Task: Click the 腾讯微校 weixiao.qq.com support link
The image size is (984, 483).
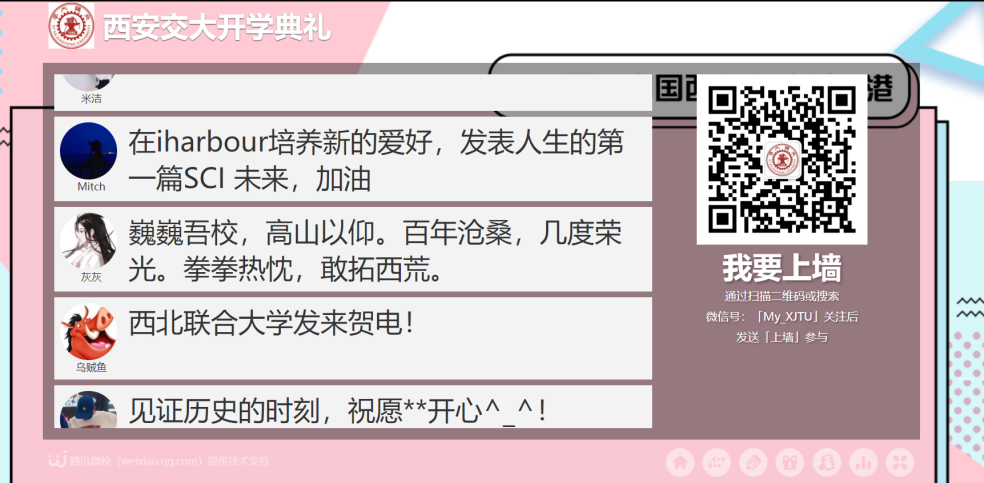Action: click(x=169, y=461)
